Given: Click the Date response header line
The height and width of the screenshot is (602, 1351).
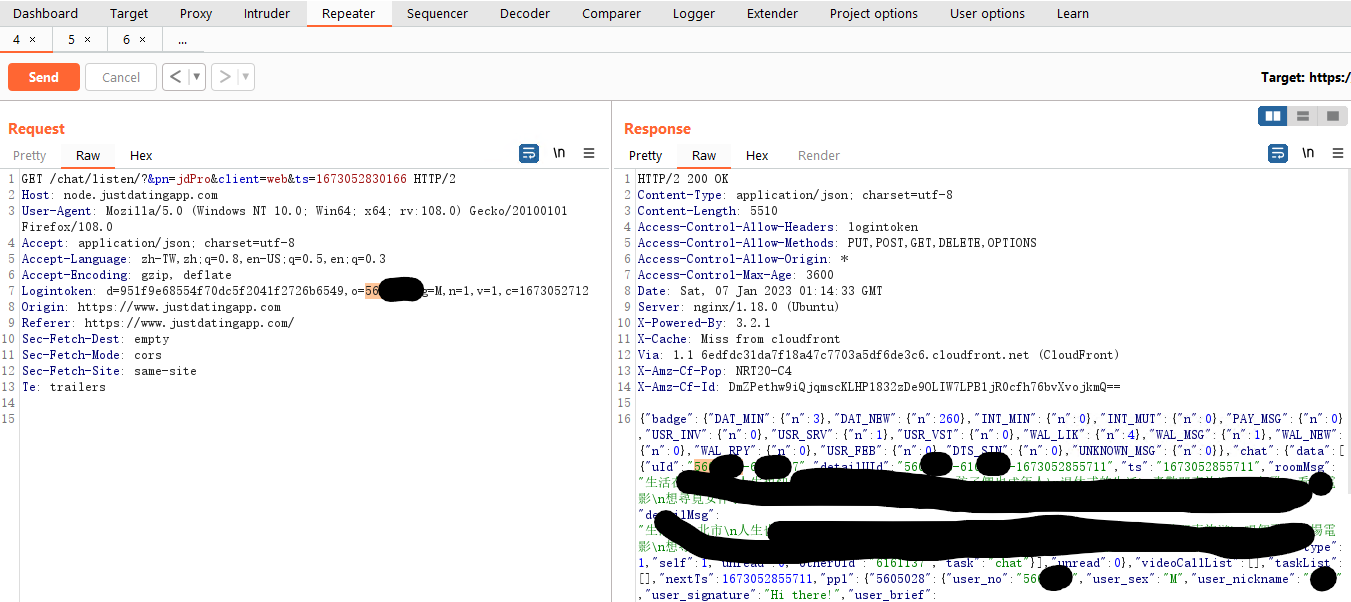Looking at the screenshot, I should pyautogui.click(x=760, y=291).
